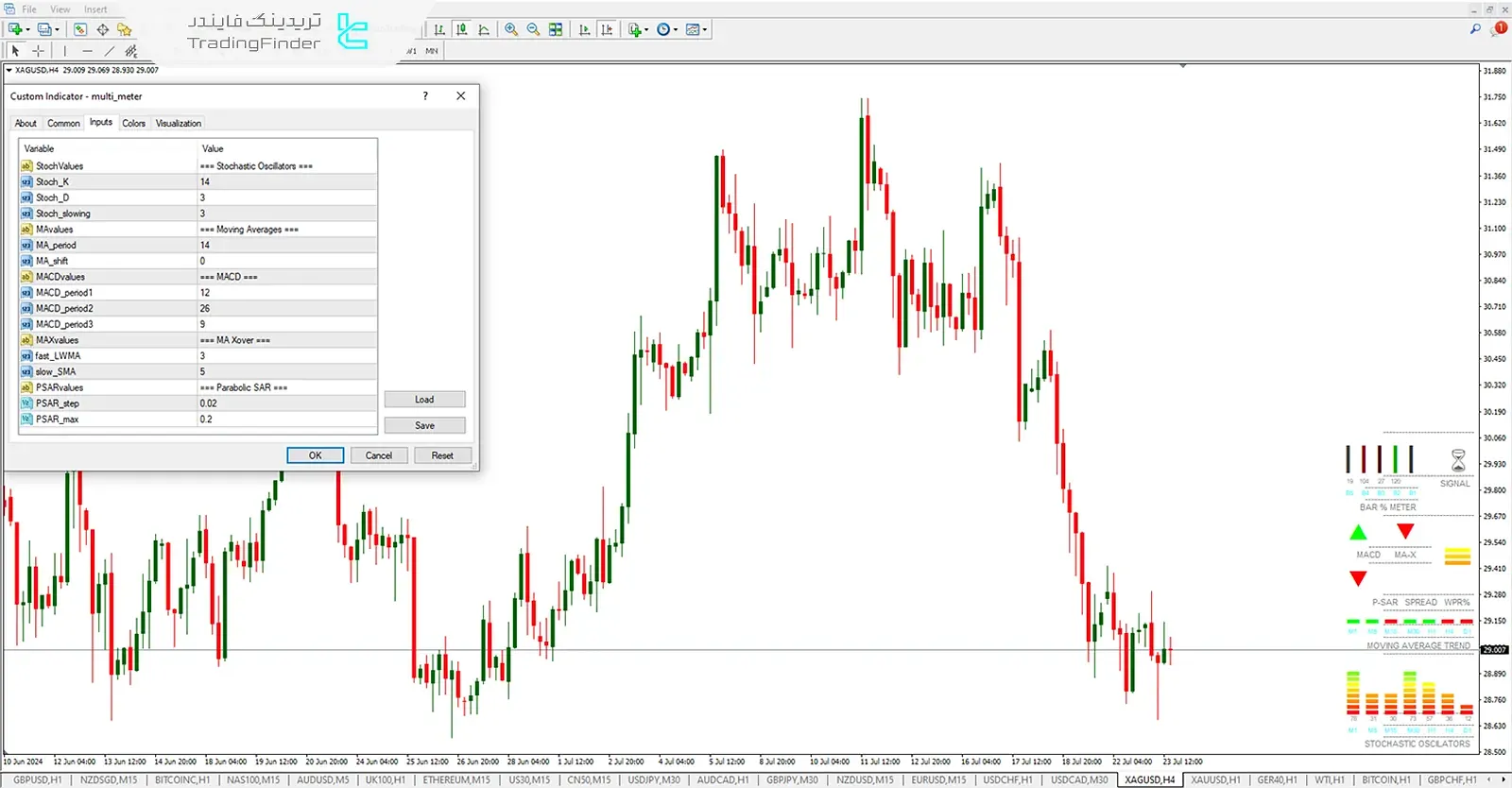
Task: Click the Load button for inputs
Action: point(424,400)
